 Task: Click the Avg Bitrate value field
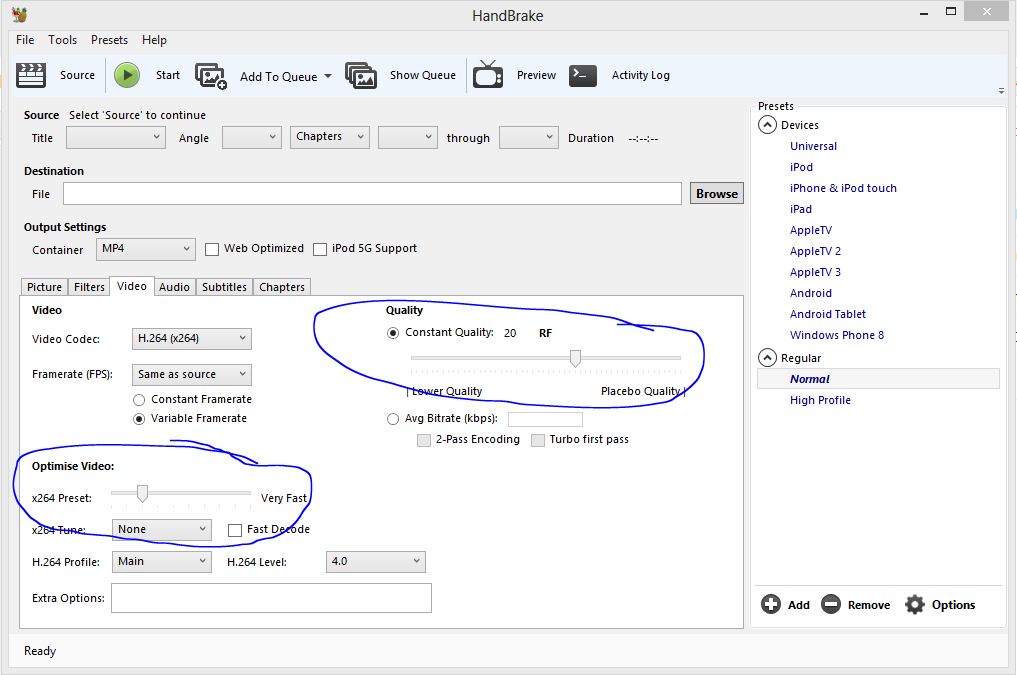point(545,420)
